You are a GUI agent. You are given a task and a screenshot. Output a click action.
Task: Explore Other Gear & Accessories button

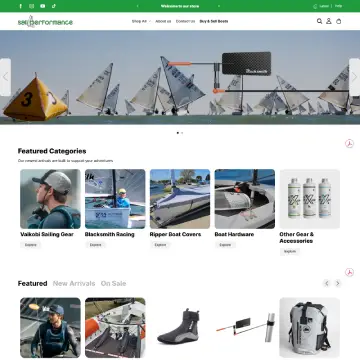290,251
